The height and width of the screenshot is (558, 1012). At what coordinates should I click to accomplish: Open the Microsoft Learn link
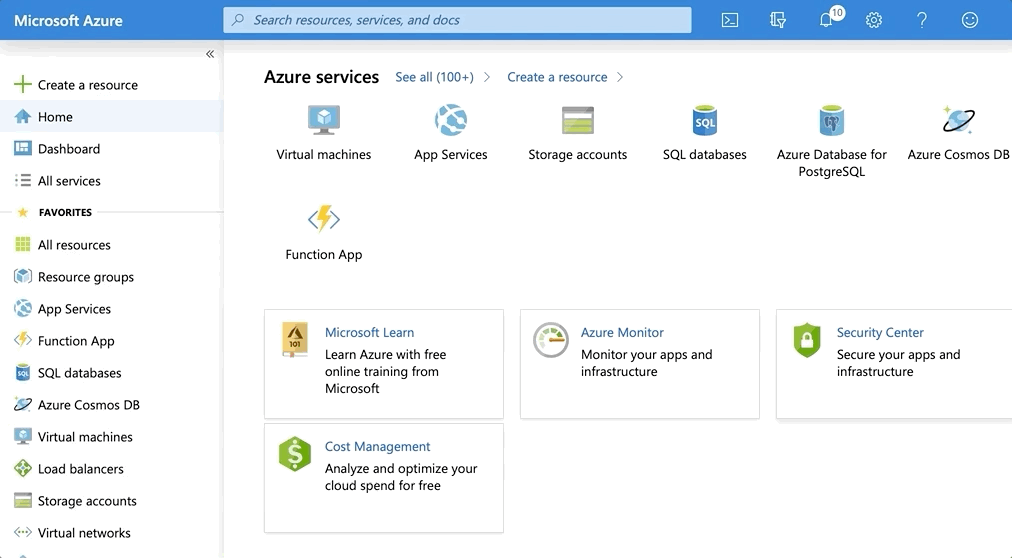369,333
